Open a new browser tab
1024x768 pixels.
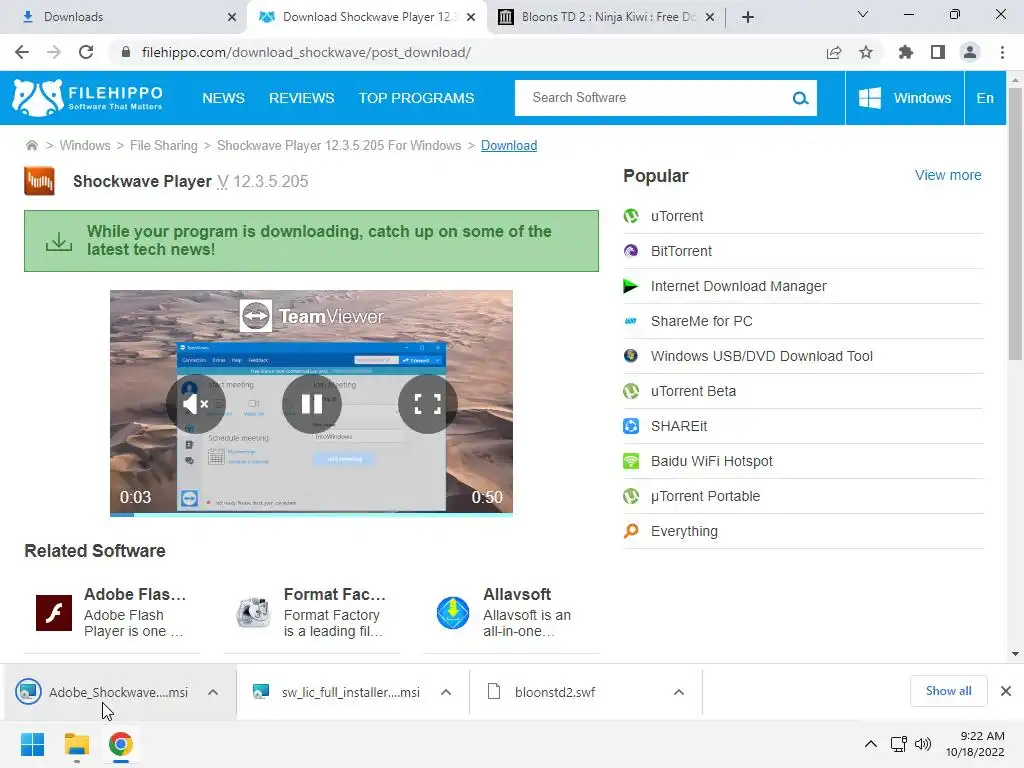748,17
